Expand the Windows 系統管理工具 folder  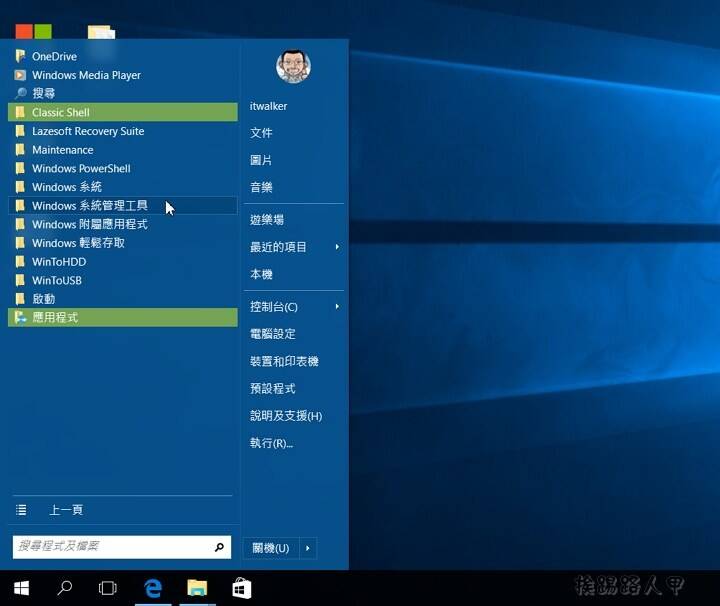pyautogui.click(x=123, y=206)
